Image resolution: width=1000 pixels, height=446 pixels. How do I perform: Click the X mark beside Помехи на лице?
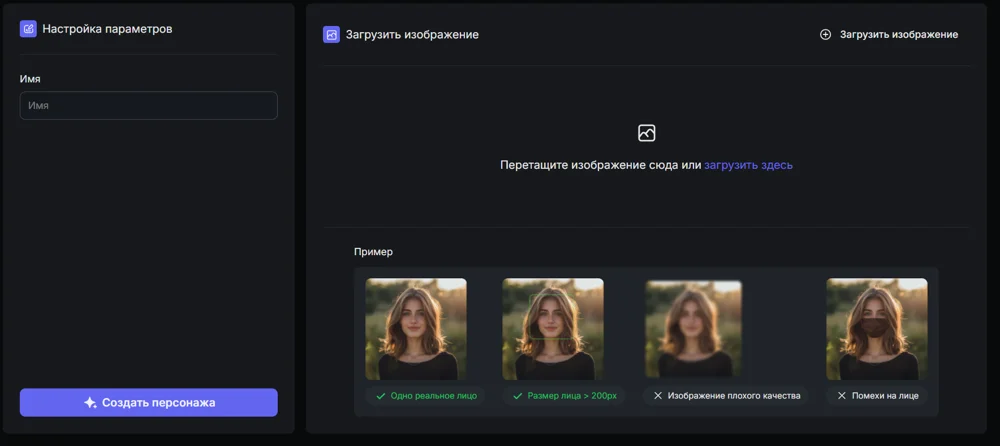tap(841, 396)
